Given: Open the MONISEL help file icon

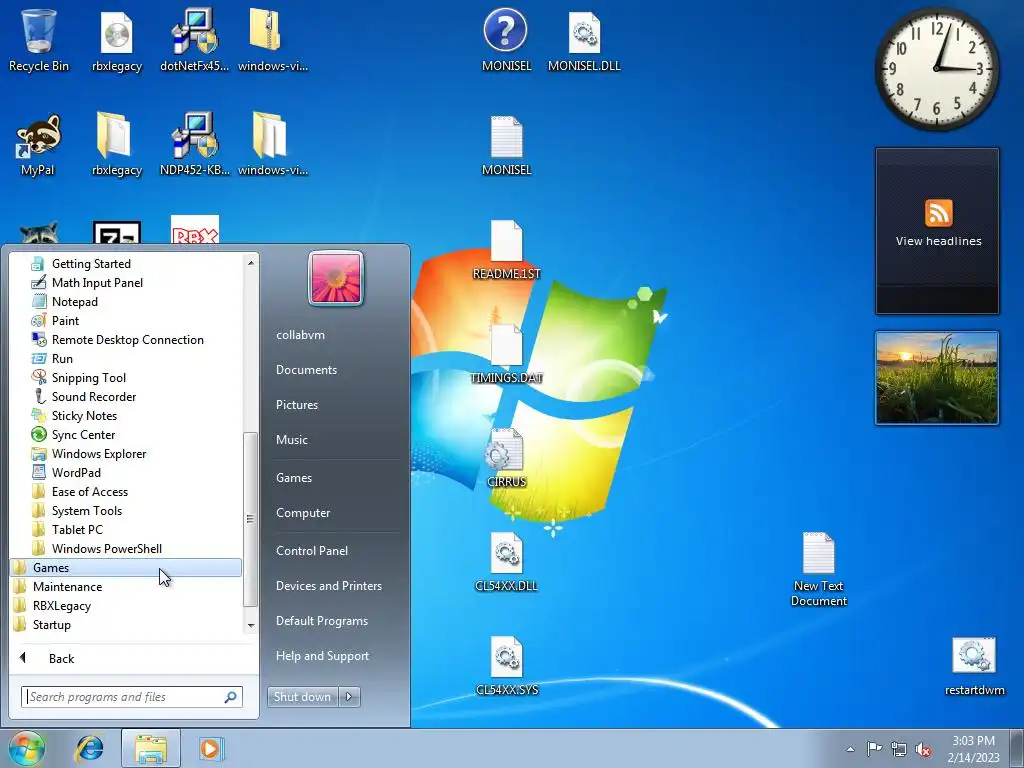Looking at the screenshot, I should (x=506, y=39).
